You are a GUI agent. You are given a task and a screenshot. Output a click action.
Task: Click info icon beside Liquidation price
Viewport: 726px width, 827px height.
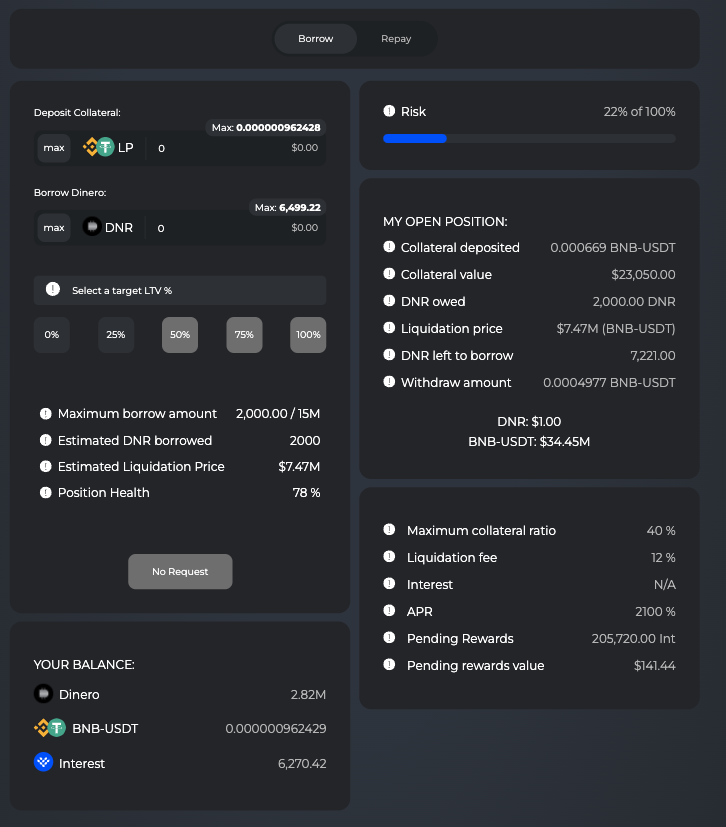pyautogui.click(x=389, y=328)
